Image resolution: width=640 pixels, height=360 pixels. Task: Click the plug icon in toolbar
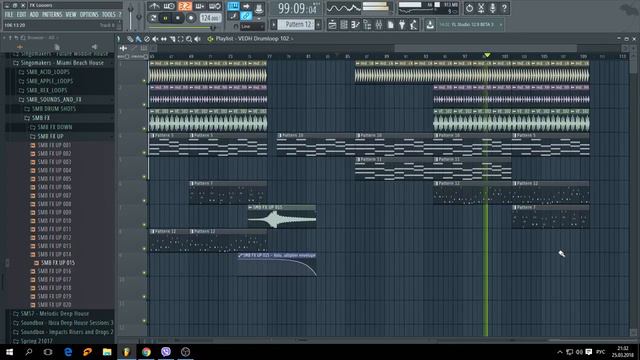point(402,25)
